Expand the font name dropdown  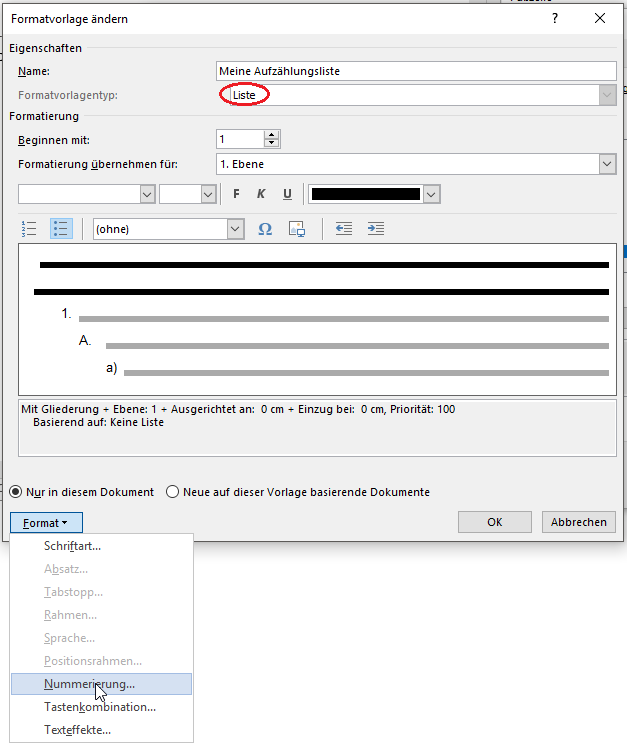click(147, 194)
